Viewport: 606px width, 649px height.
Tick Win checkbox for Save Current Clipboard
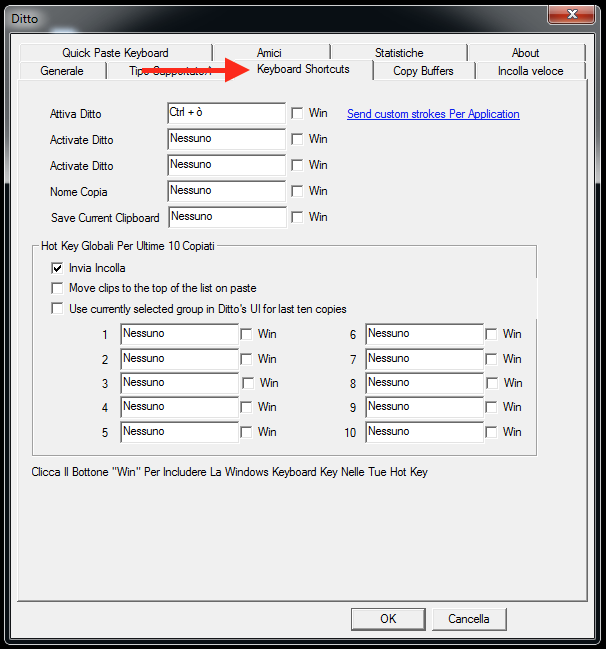(x=297, y=217)
